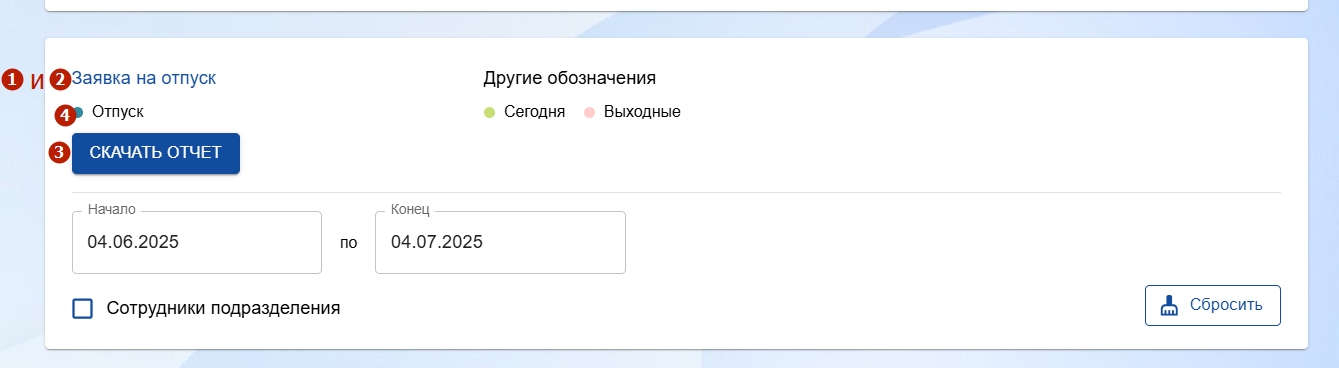Click the blue Отпуск legend dot

[79, 112]
